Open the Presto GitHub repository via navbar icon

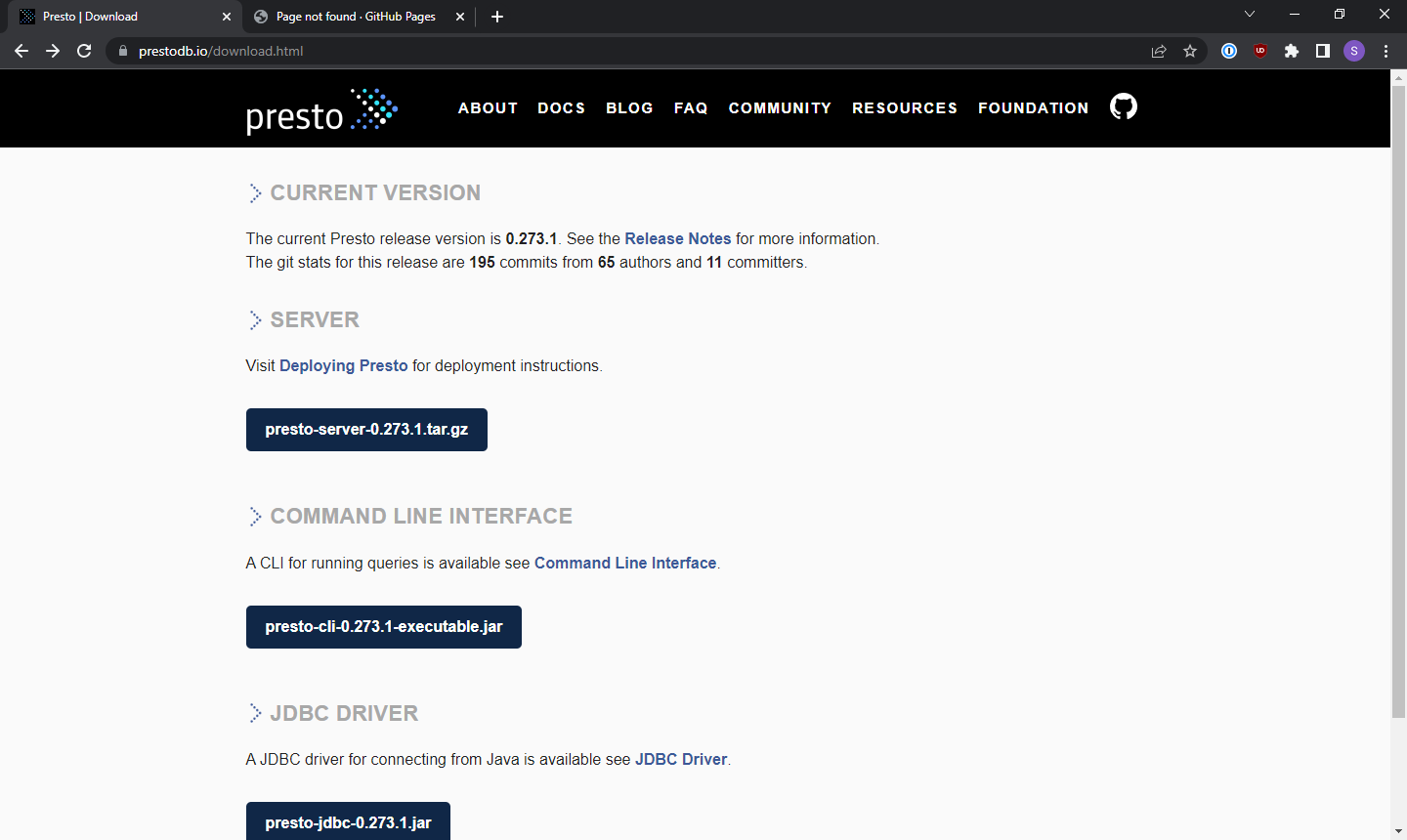click(x=1123, y=106)
